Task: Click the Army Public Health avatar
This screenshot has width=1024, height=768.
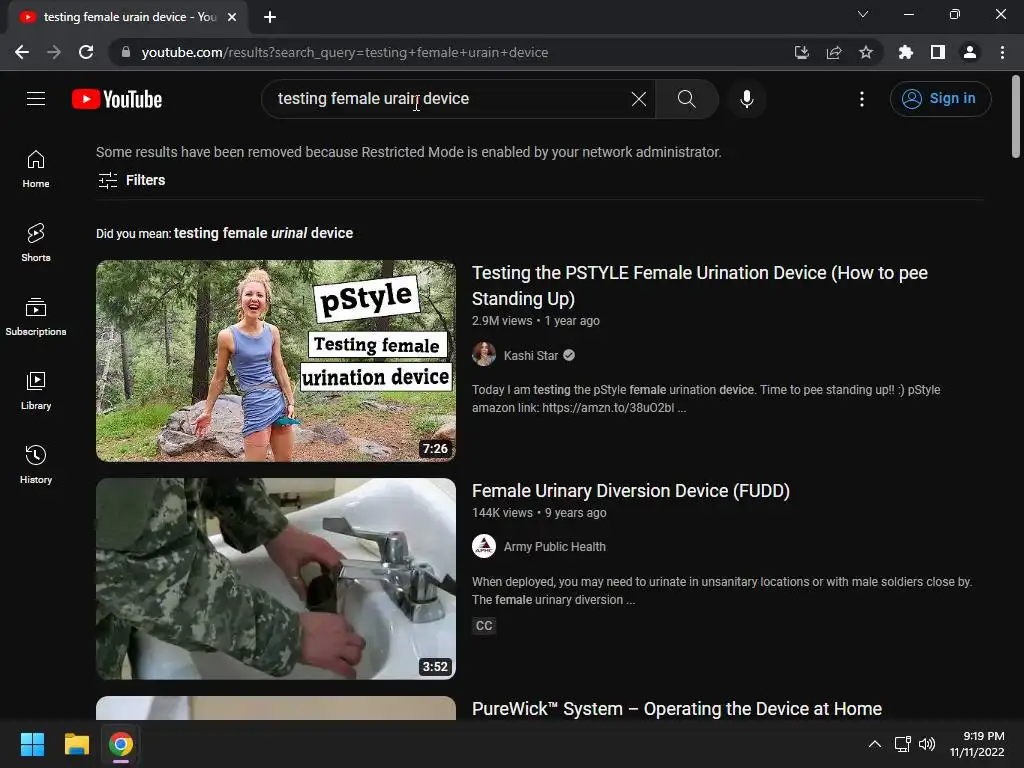Action: click(x=484, y=545)
